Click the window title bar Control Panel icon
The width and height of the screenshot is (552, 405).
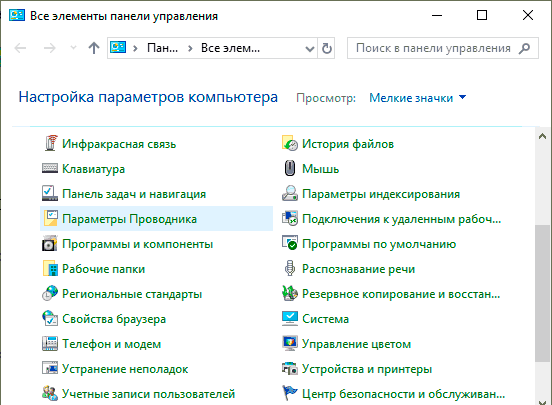[x=17, y=15]
